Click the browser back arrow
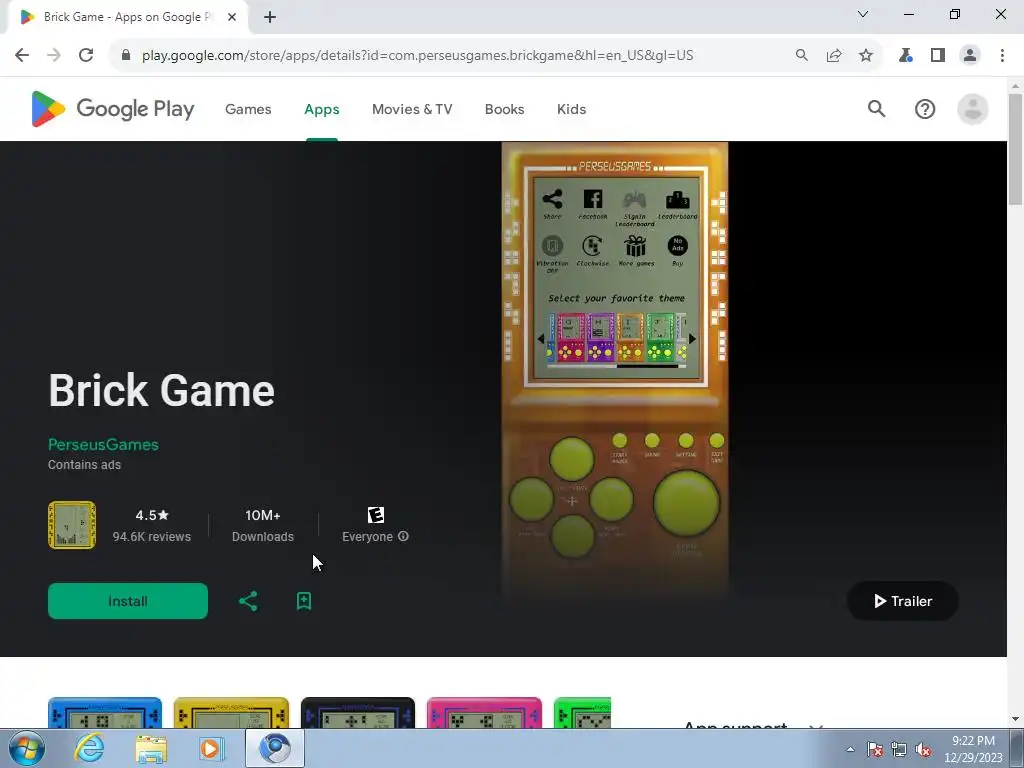 pyautogui.click(x=22, y=55)
